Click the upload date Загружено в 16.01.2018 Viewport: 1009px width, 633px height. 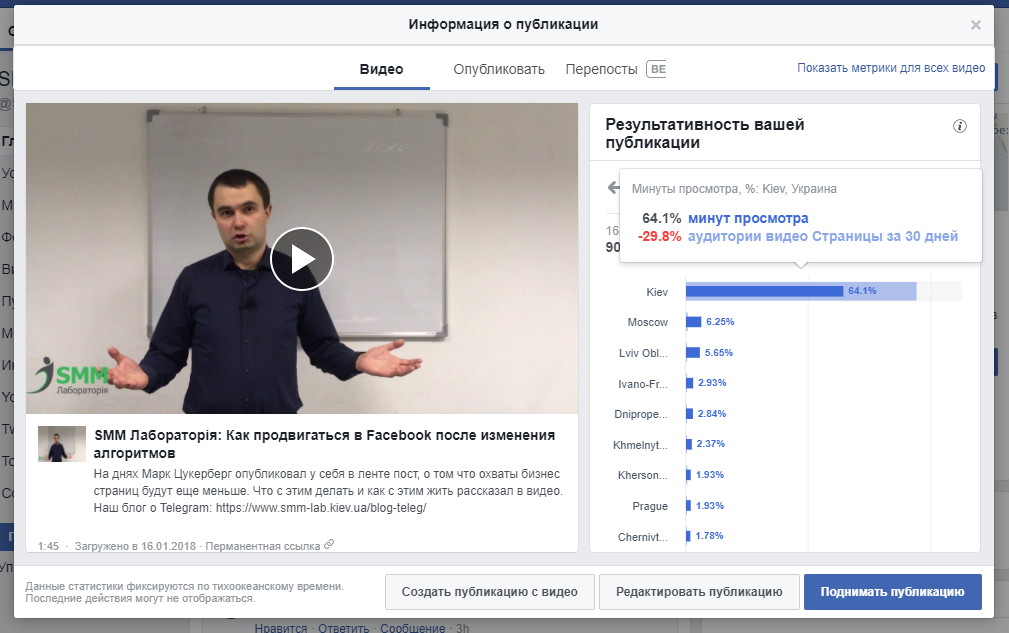(135, 546)
